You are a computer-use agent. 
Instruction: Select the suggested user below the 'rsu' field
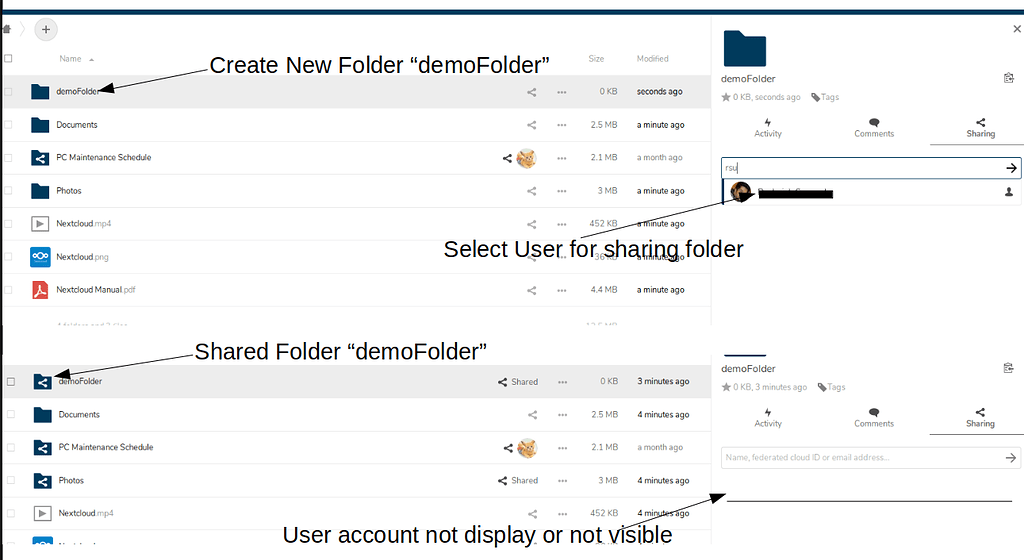(871, 192)
